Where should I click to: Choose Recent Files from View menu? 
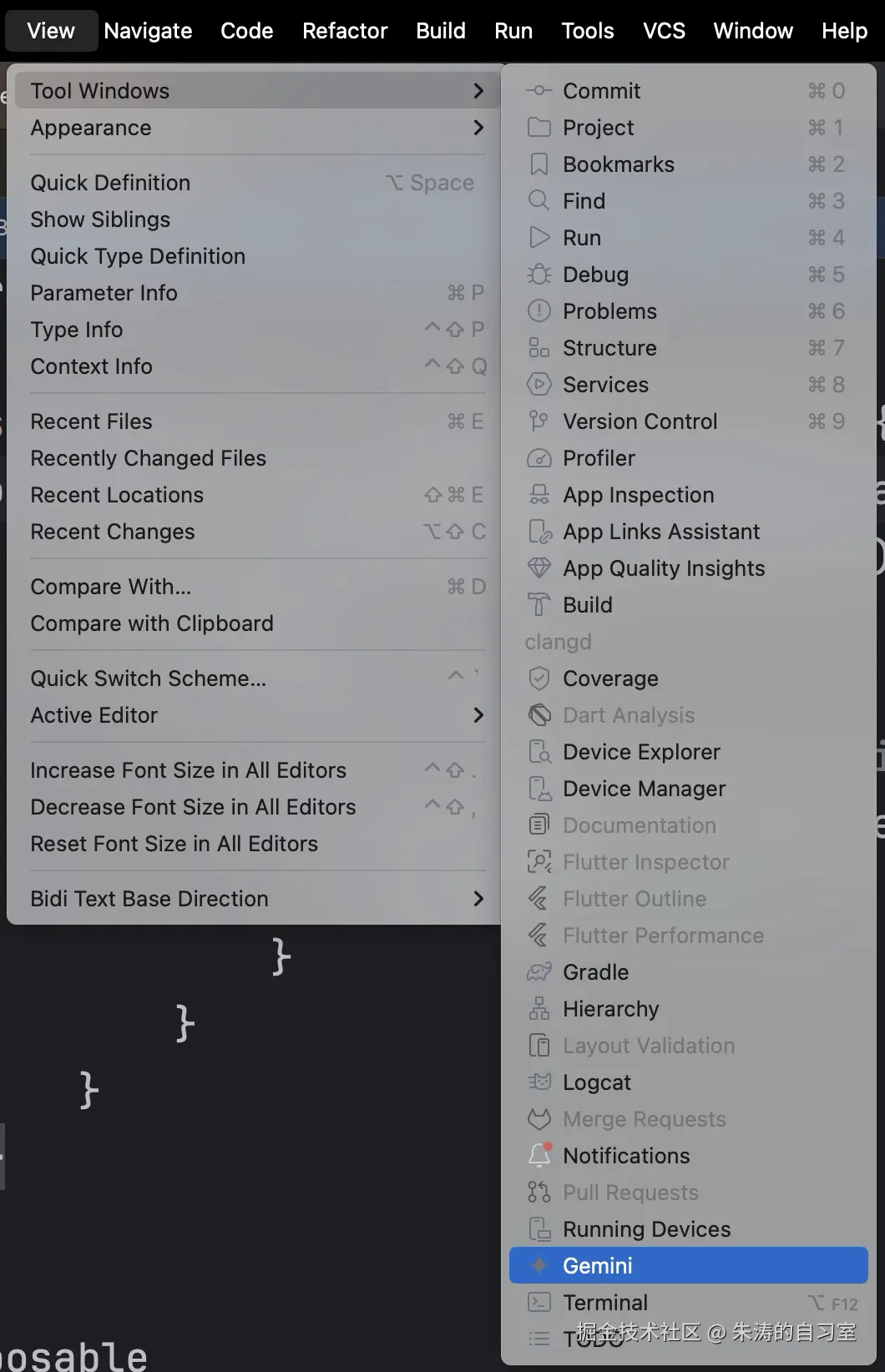coord(92,421)
